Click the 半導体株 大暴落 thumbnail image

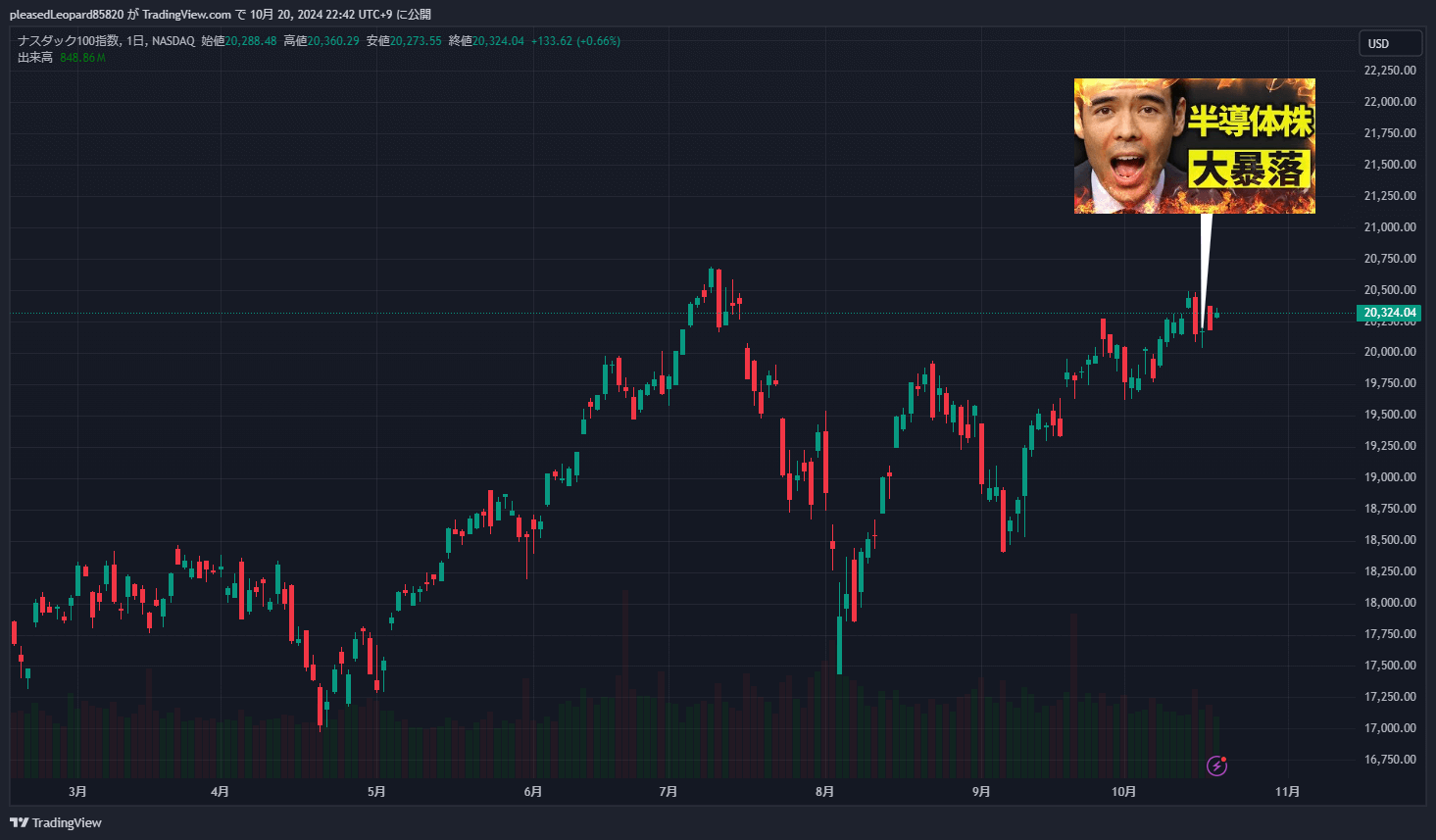(x=1194, y=146)
